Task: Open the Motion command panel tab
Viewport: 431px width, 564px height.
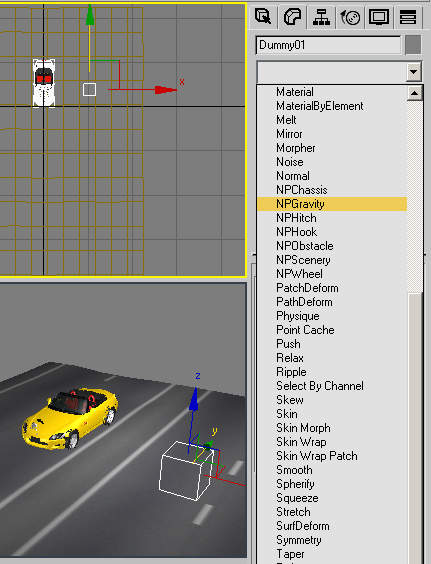Action: [350, 17]
